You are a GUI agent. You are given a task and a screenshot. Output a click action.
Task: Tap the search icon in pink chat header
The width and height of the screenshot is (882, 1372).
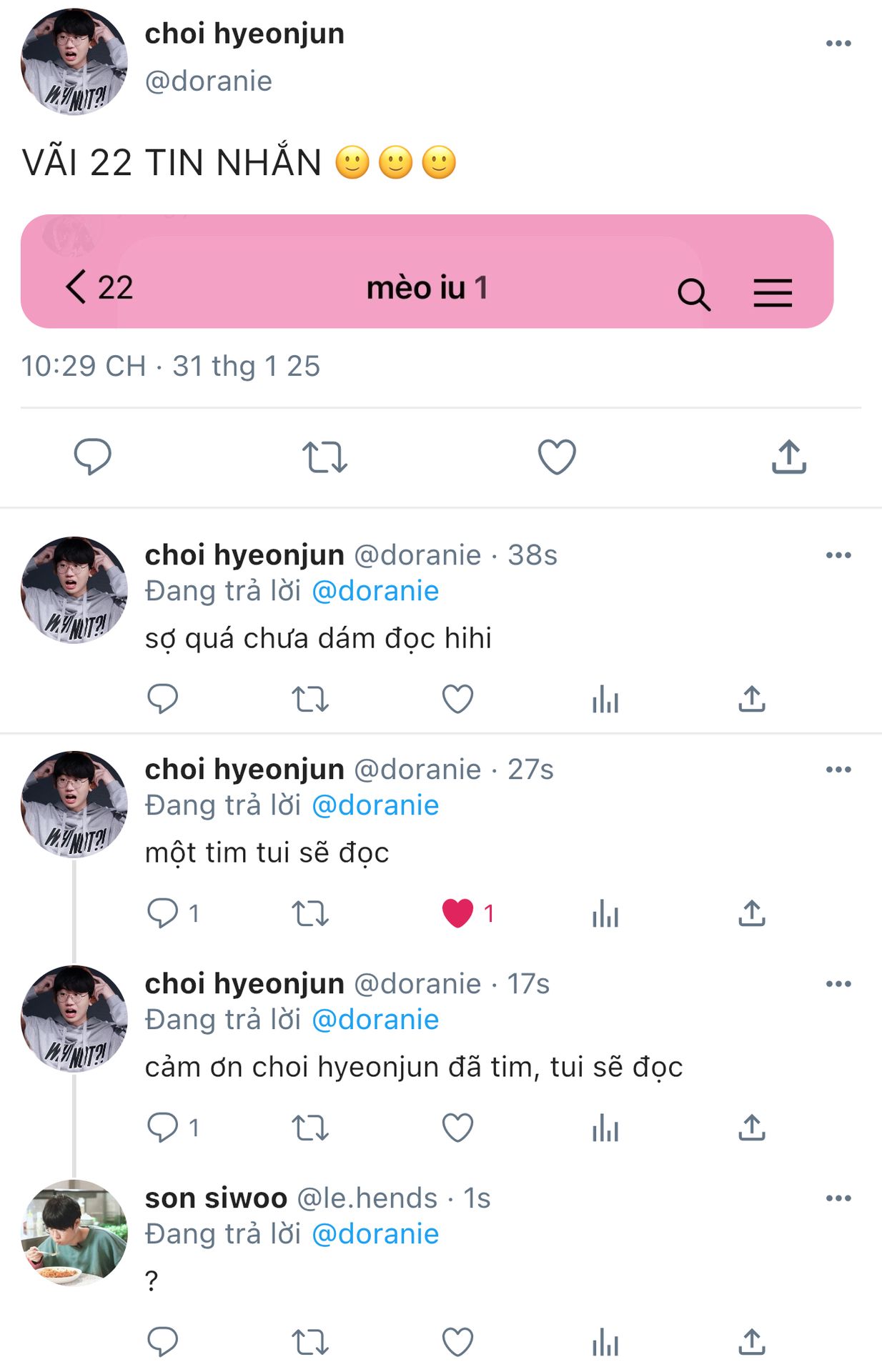[x=693, y=294]
